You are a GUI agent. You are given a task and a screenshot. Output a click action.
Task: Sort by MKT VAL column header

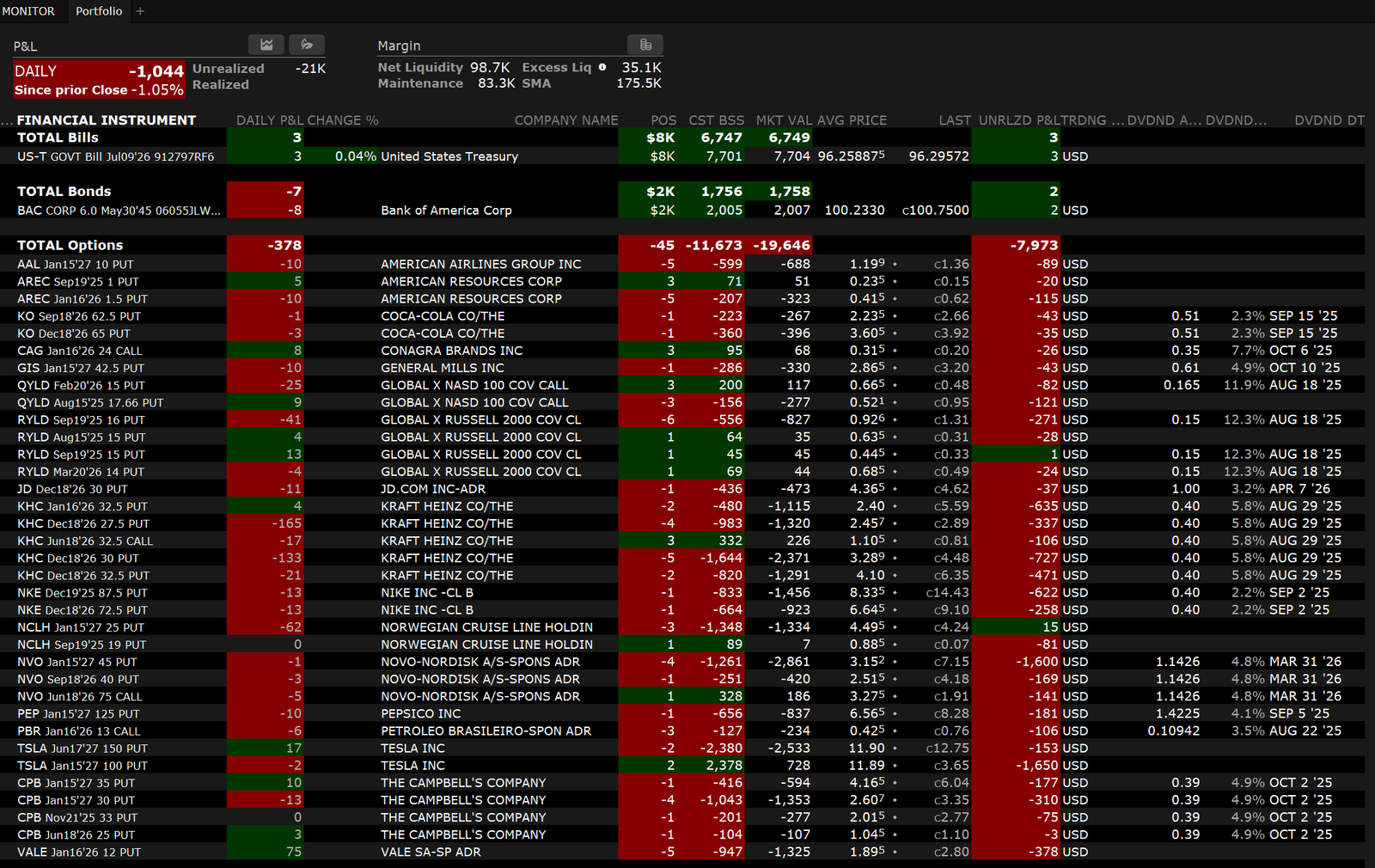(783, 120)
